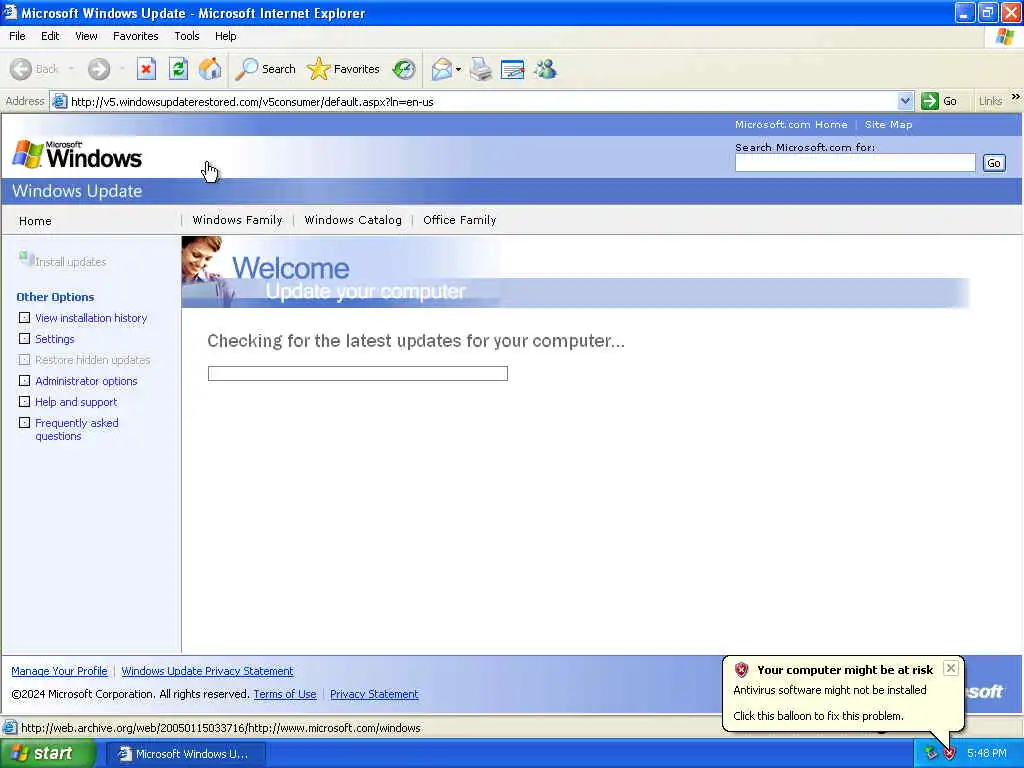
Task: Open the Favorites menu
Action: [135, 36]
